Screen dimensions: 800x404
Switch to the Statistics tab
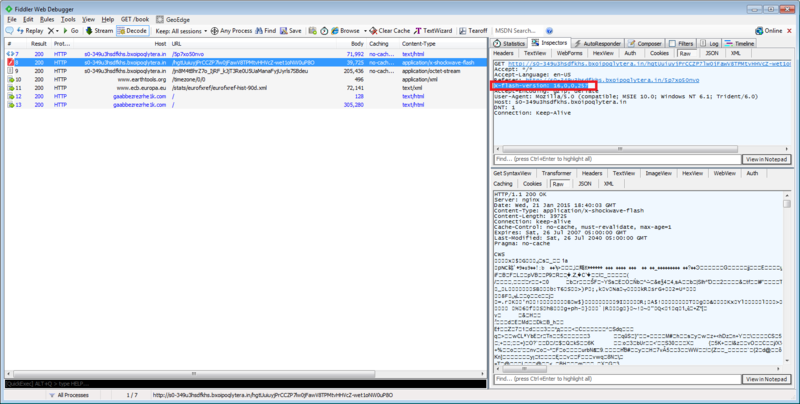pyautogui.click(x=509, y=44)
